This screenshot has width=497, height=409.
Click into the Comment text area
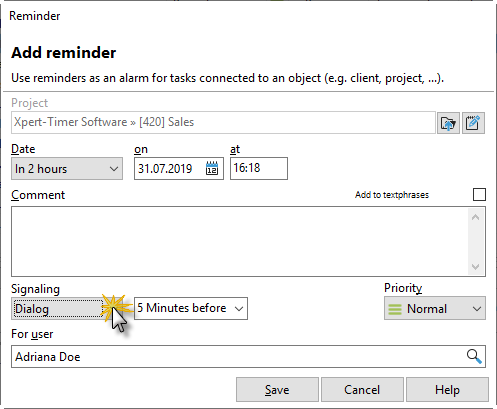tap(240, 241)
